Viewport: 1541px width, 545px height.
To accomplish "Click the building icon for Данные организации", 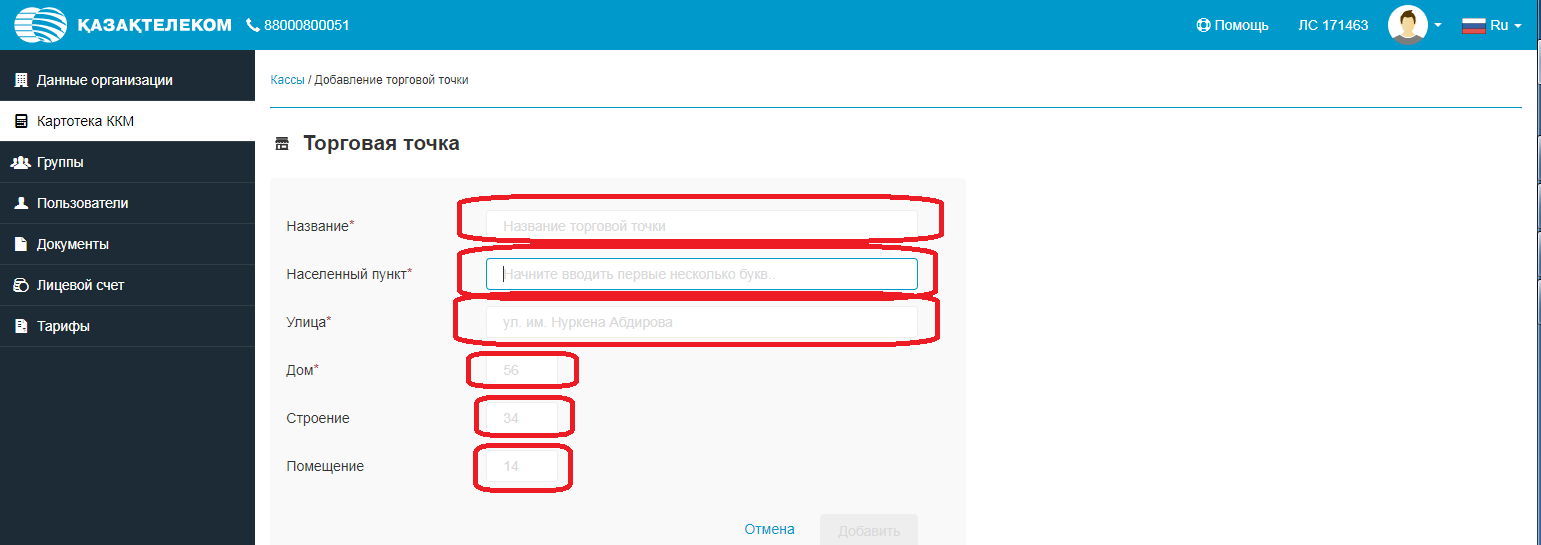I will 21,80.
